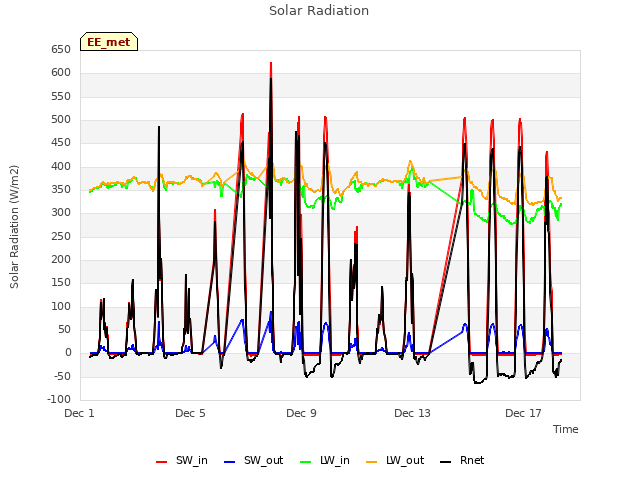The width and height of the screenshot is (640, 480).
Task: Click the Dec 5 x-axis tick label
Action: point(190,413)
